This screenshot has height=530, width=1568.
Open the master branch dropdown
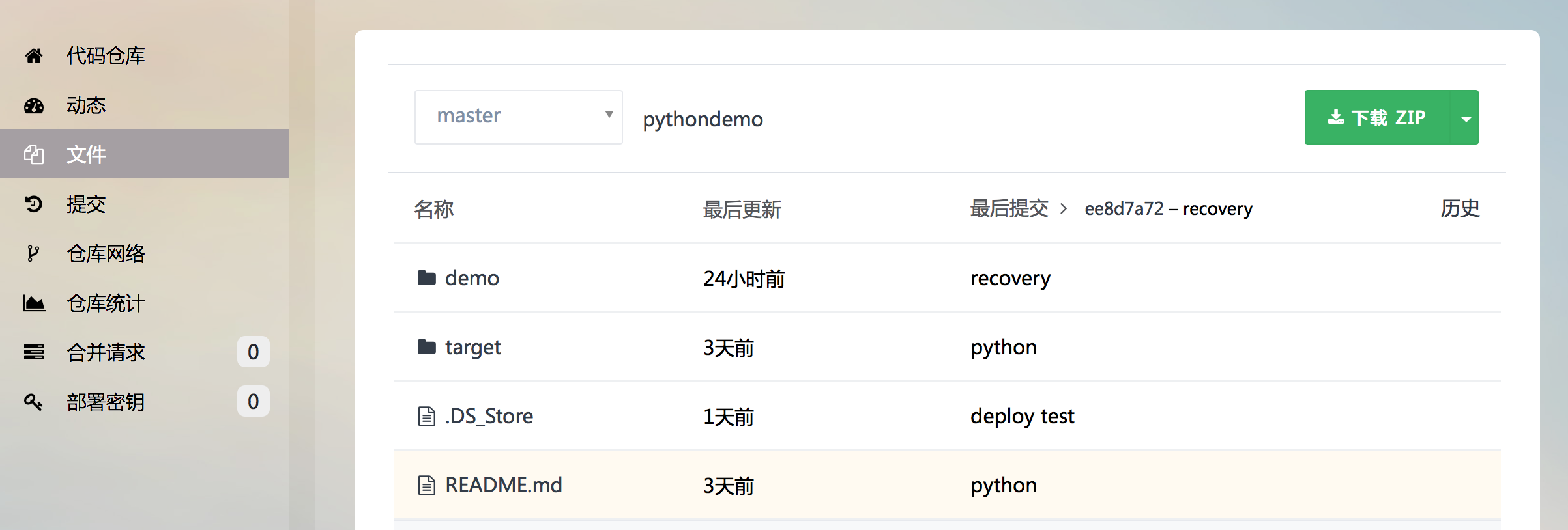(x=518, y=117)
